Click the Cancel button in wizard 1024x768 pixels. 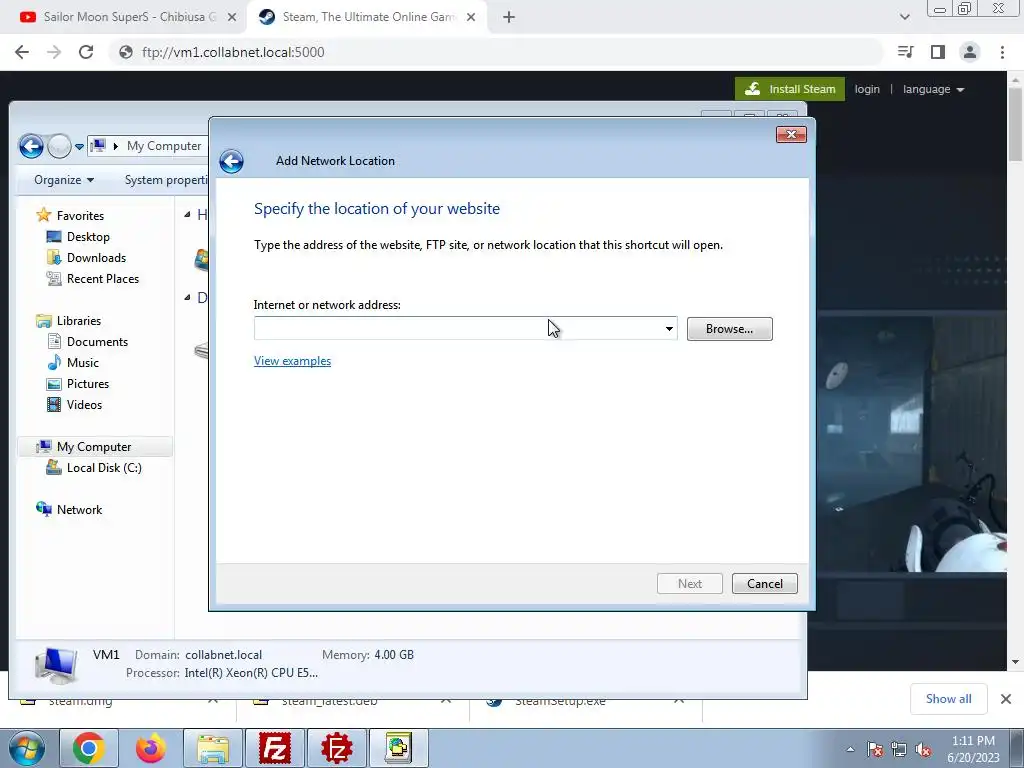coord(765,584)
